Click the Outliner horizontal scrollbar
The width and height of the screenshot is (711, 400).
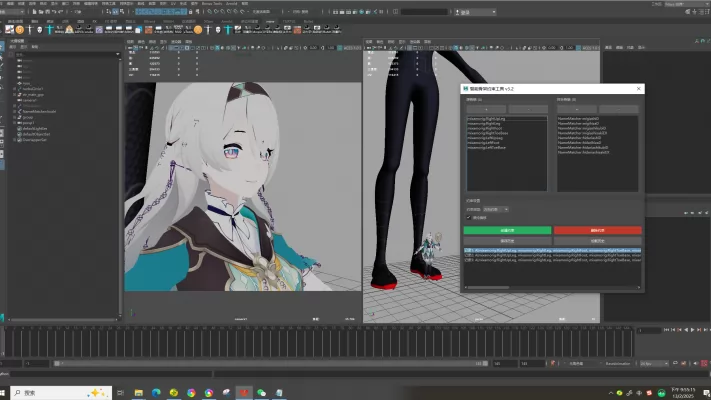click(x=63, y=319)
